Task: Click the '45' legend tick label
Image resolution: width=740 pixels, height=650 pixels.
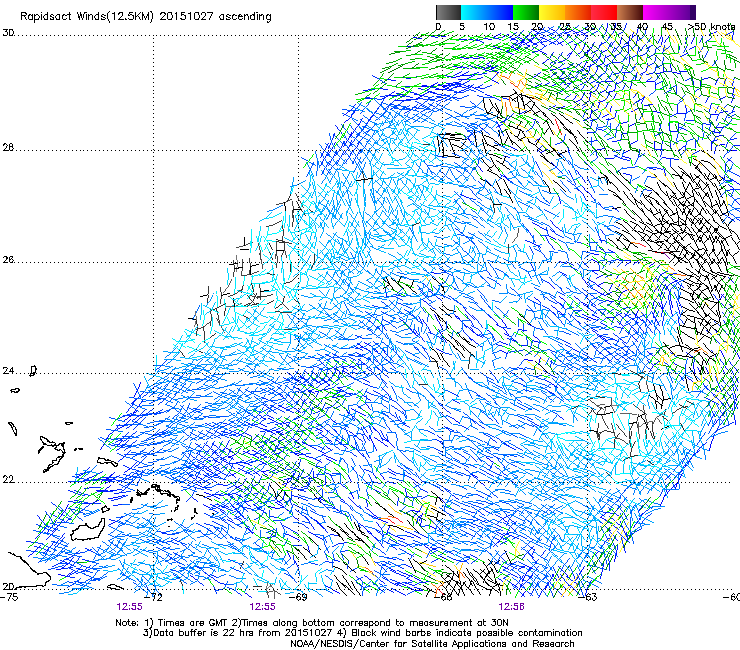Action: [x=667, y=27]
